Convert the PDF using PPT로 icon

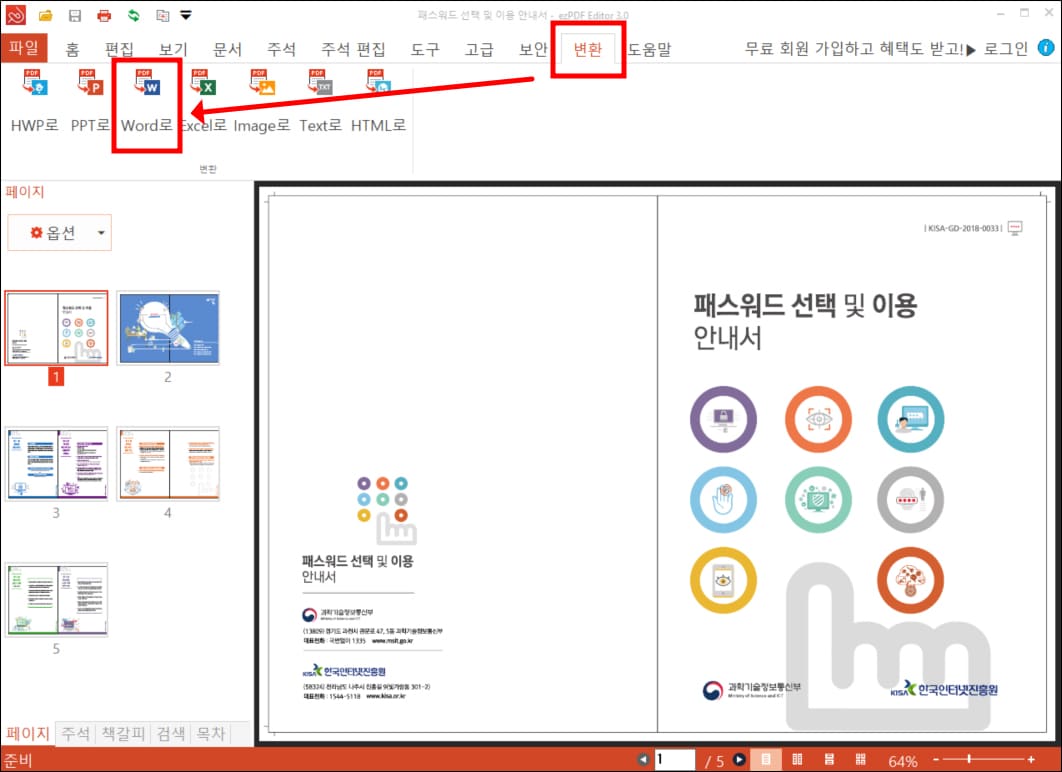[88, 100]
